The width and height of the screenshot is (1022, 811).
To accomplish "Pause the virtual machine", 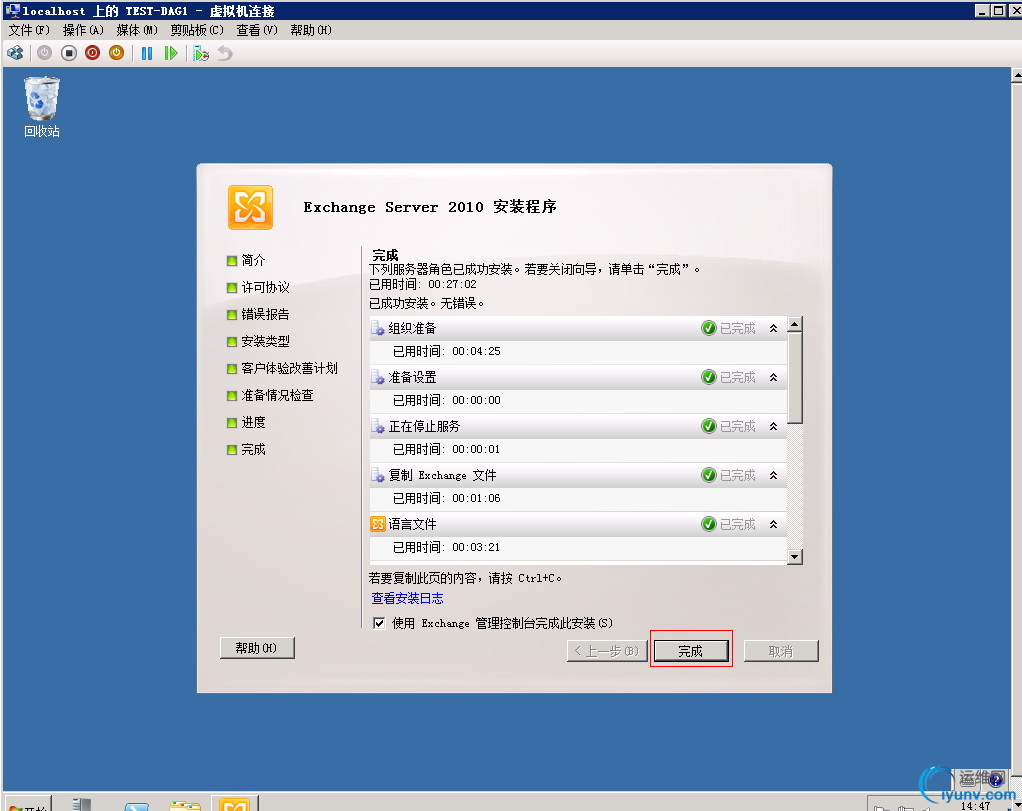I will click(x=147, y=53).
